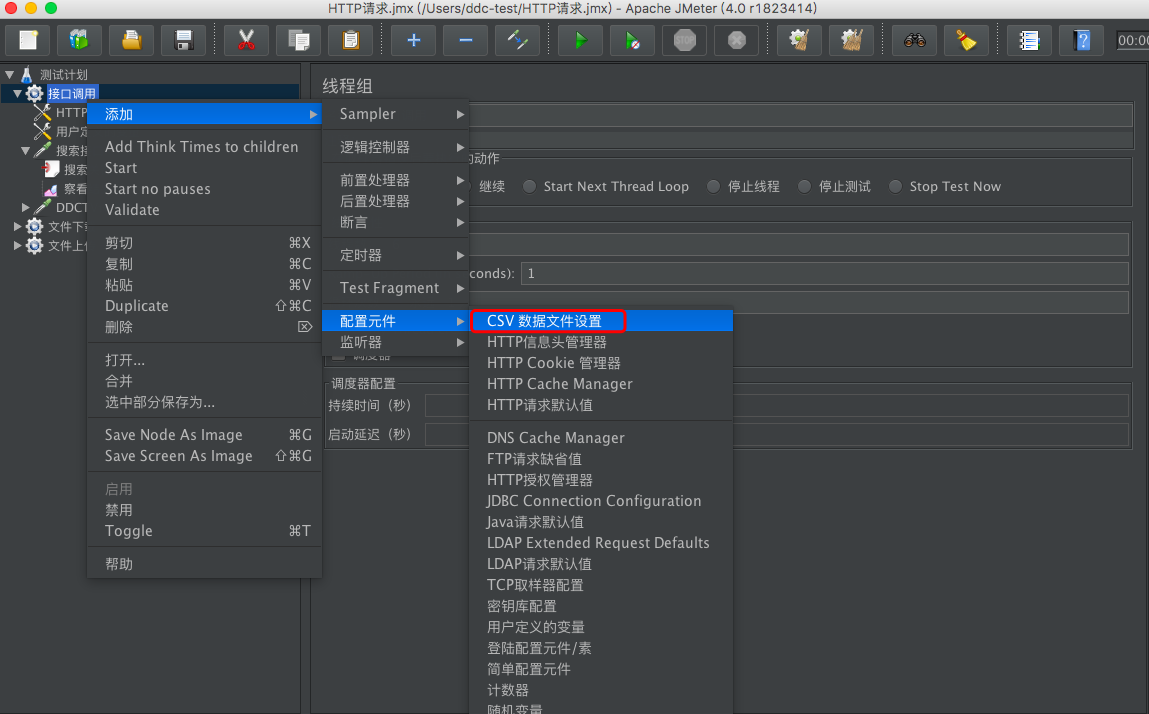Click the Clear All results icon
Screen dimensions: 1149x714
point(851,40)
